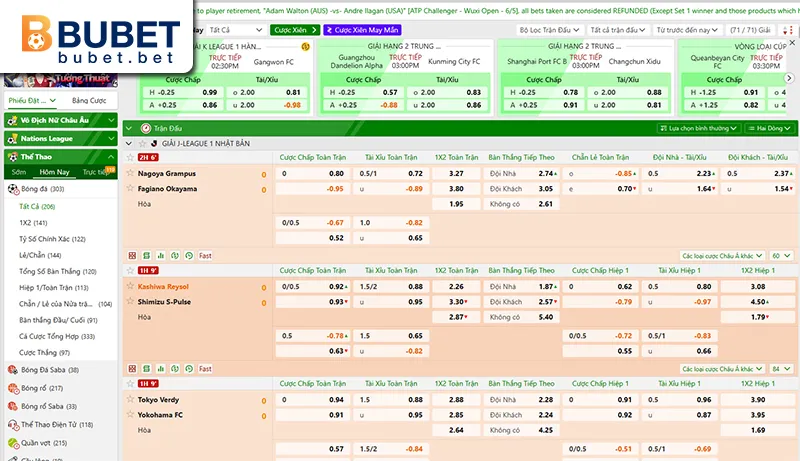Switch to the Sớm tab
The width and height of the screenshot is (800, 461).
pyautogui.click(x=19, y=172)
